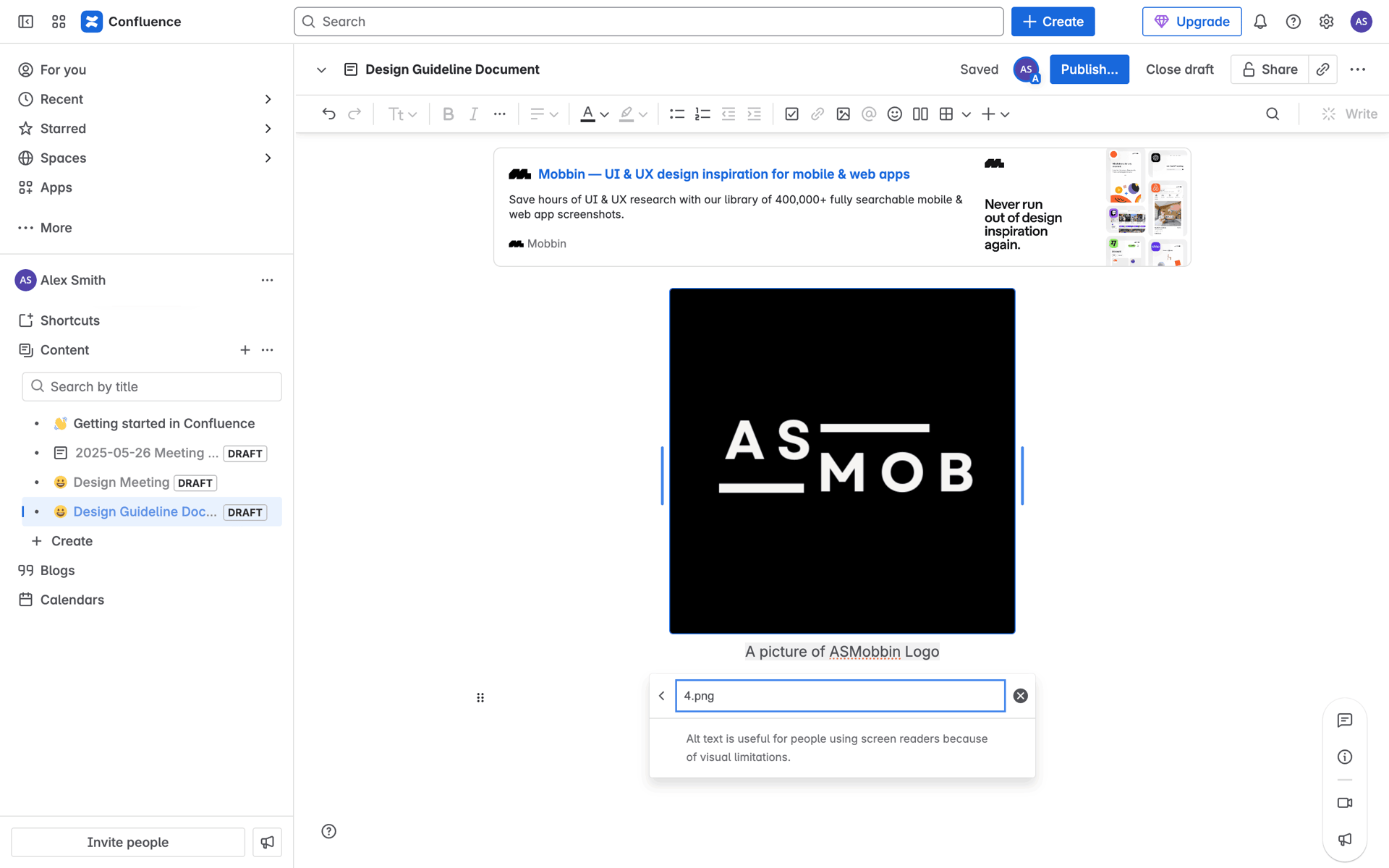Click the Publish button

coord(1089,69)
